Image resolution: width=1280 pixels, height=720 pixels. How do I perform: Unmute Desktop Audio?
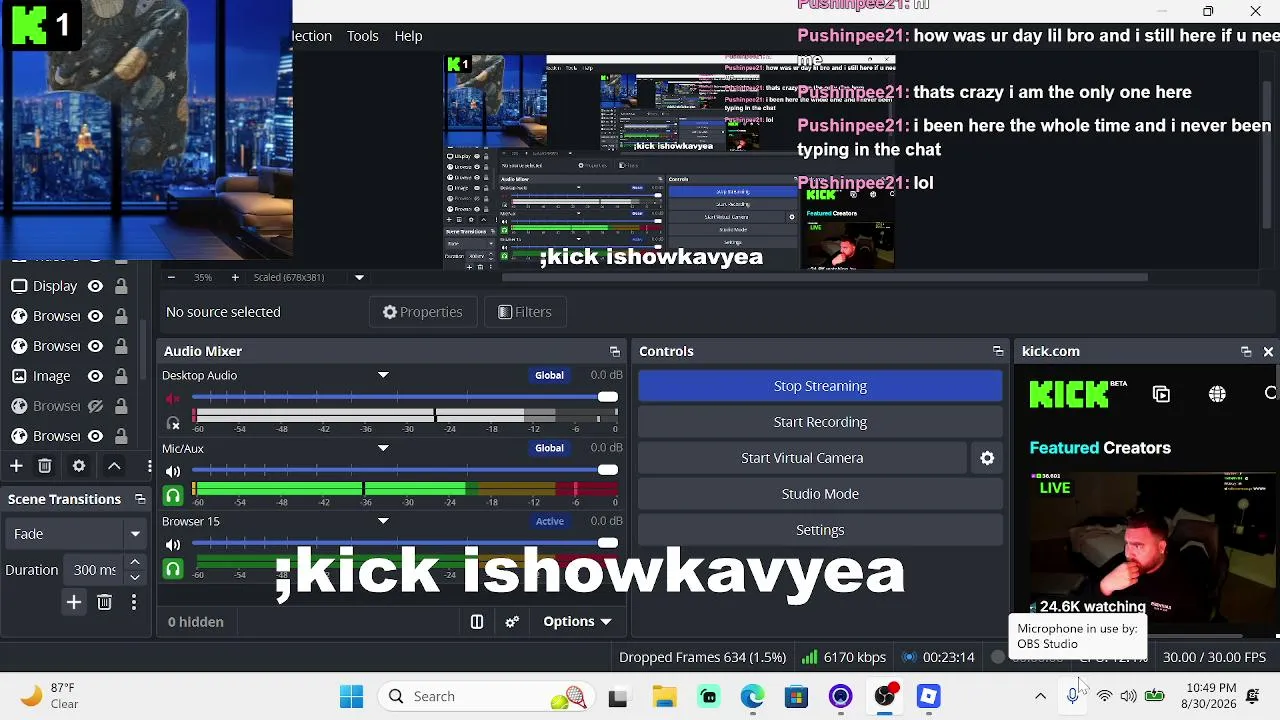point(173,399)
